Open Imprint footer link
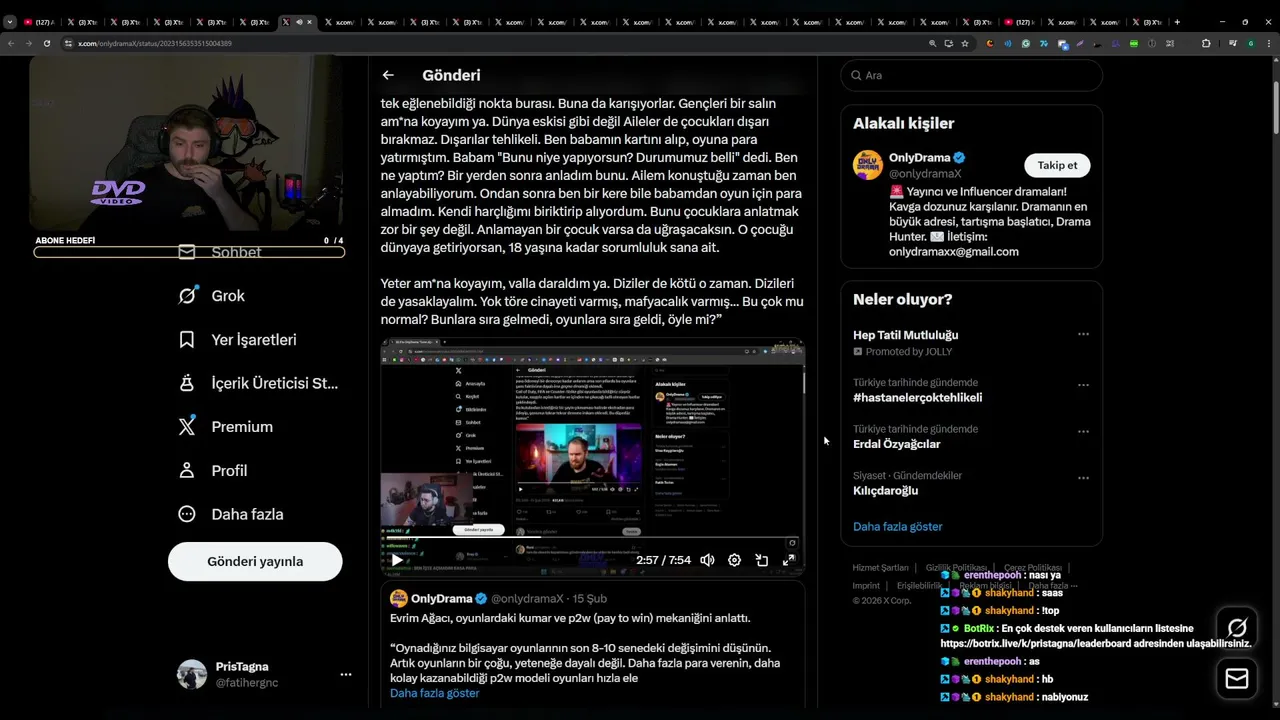This screenshot has height=720, width=1280. click(x=866, y=585)
